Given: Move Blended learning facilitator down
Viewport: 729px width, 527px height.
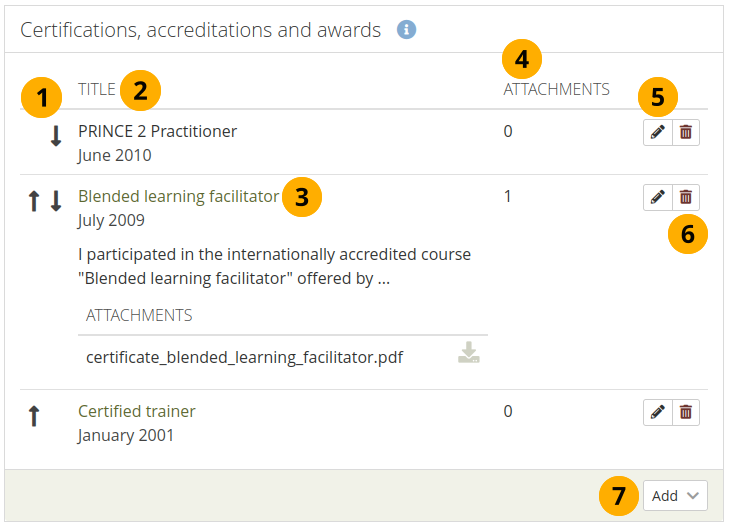Looking at the screenshot, I should click(x=56, y=201).
